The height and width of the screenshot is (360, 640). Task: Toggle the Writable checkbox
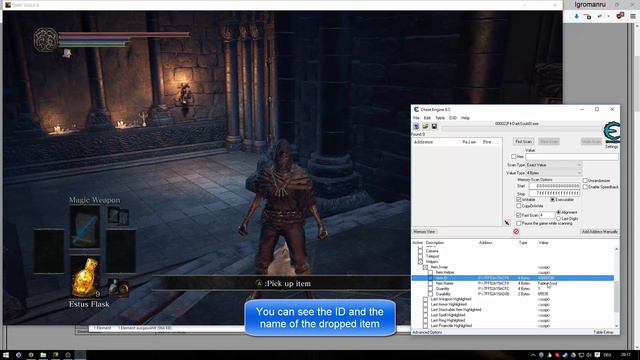click(x=519, y=200)
